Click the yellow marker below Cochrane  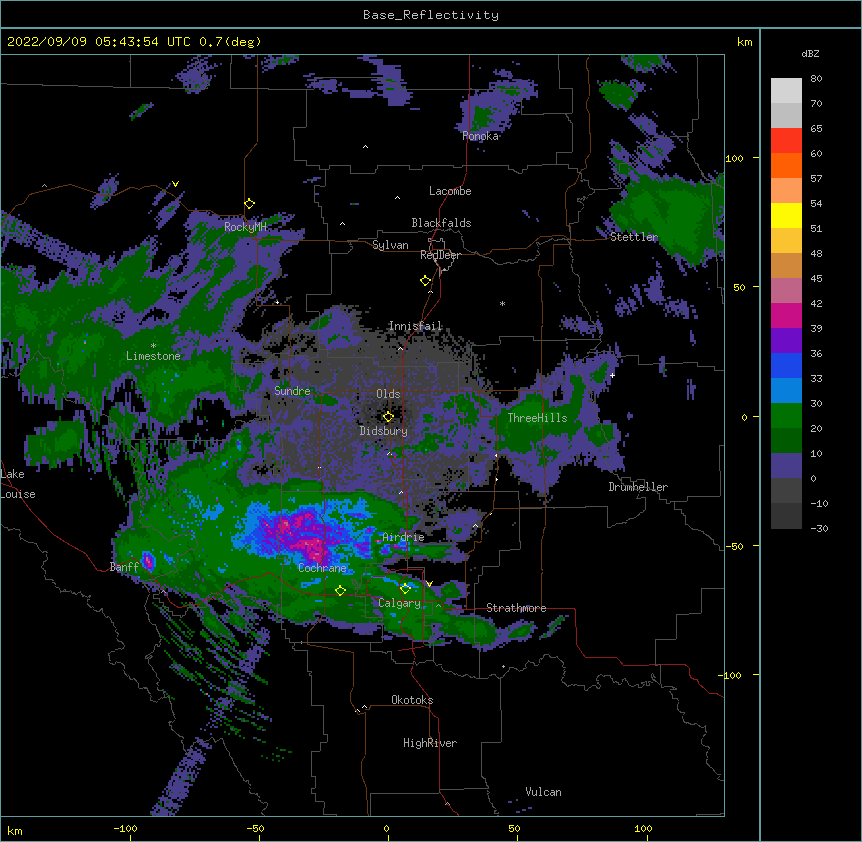(x=341, y=590)
